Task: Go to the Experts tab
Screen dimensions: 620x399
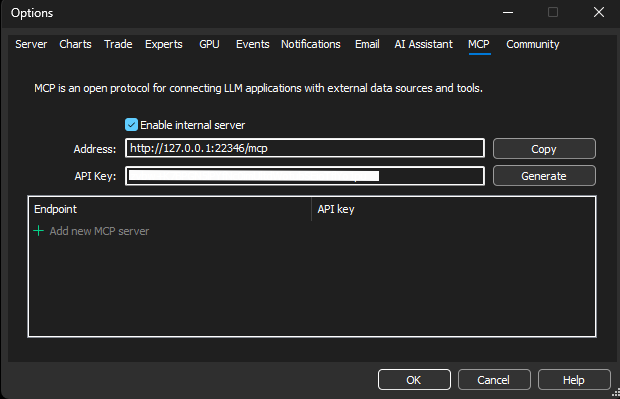Action: (164, 44)
